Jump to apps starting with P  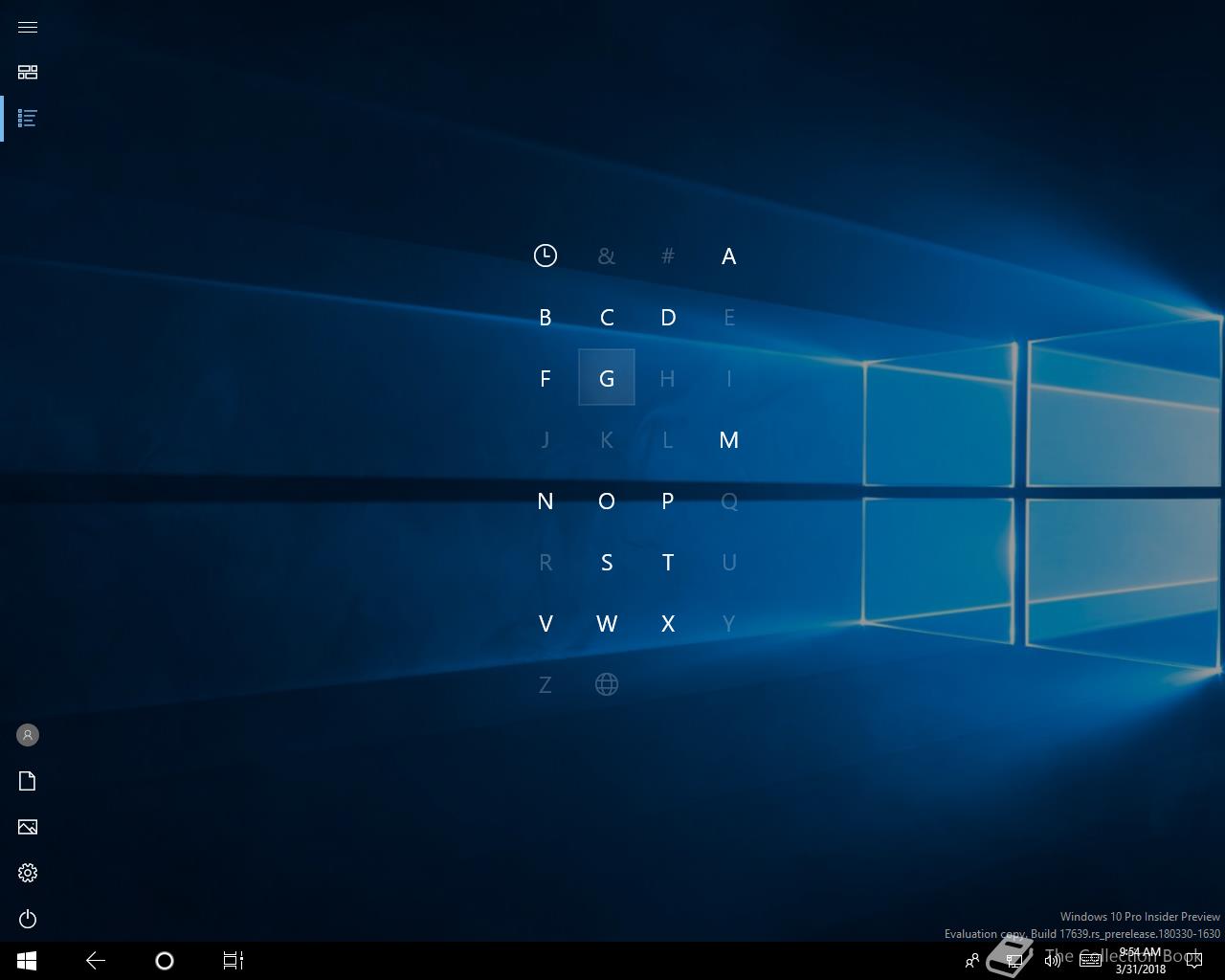668,501
